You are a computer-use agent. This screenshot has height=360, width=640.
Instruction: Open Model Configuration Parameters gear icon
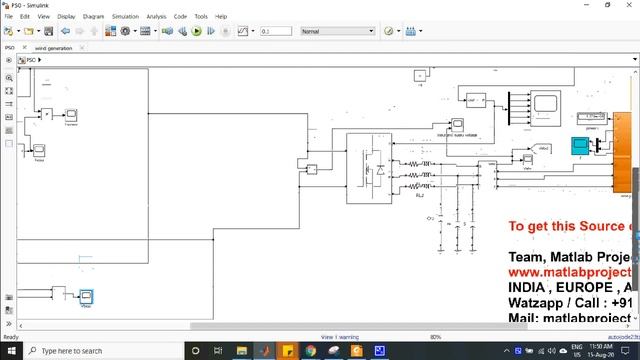[x=125, y=31]
